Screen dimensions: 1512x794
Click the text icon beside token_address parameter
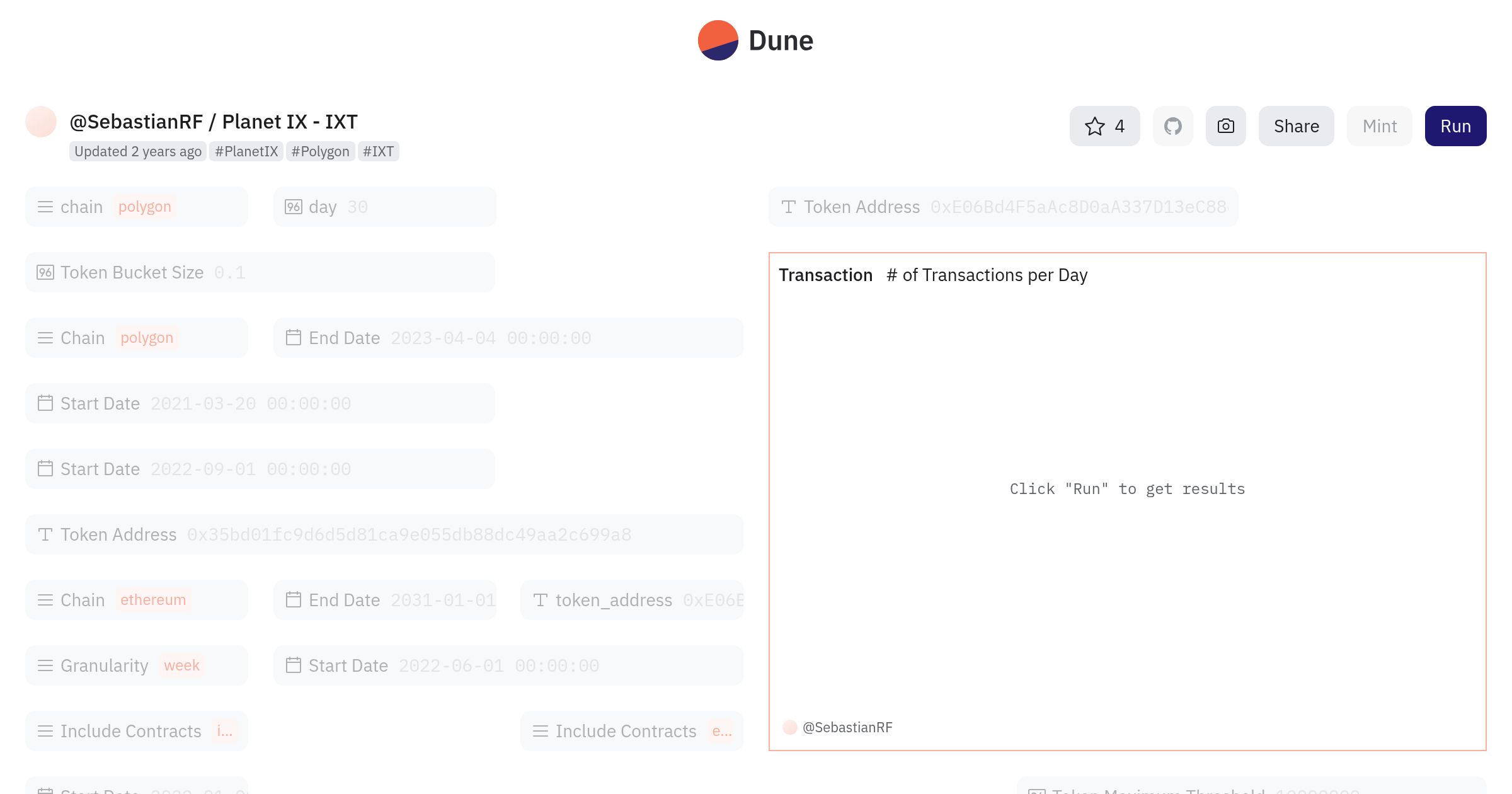tap(541, 600)
